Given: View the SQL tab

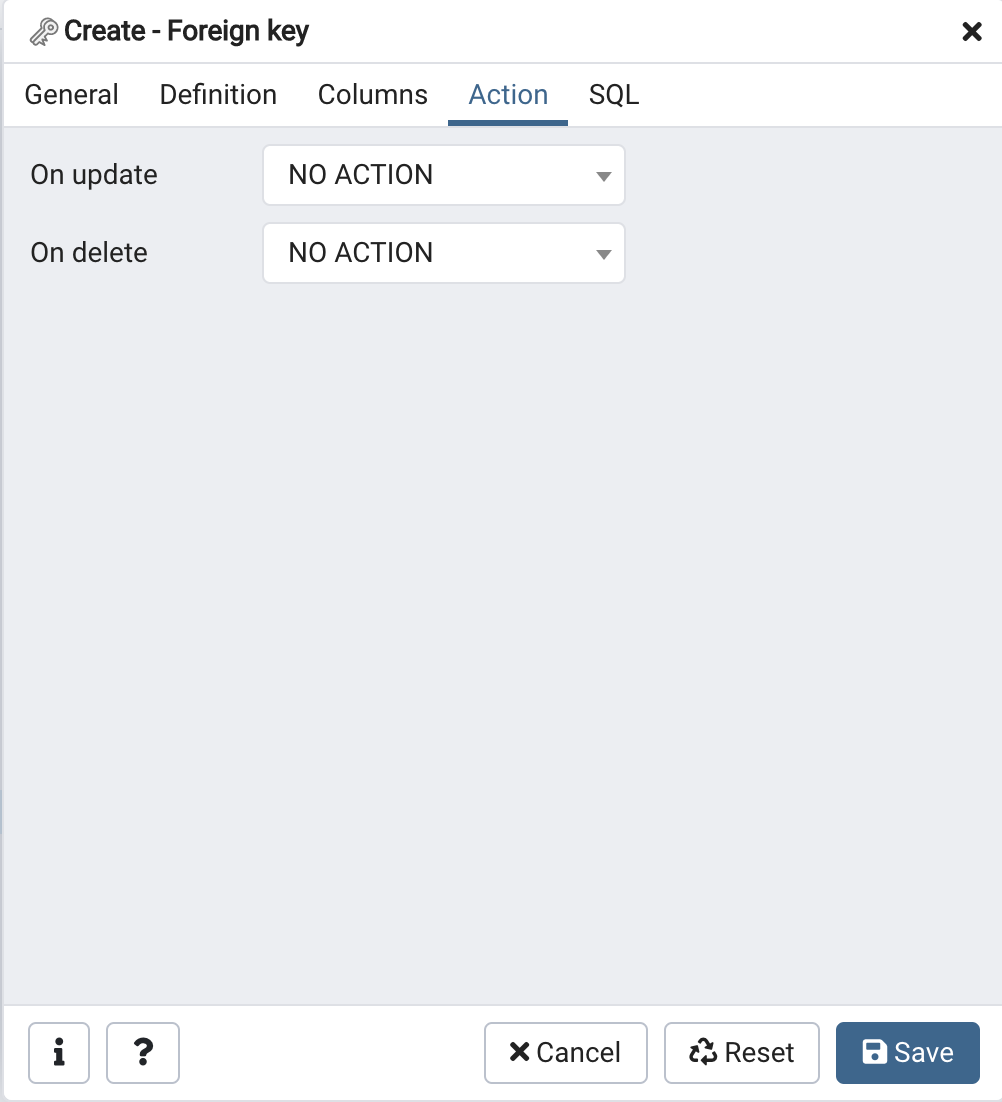Looking at the screenshot, I should [614, 95].
